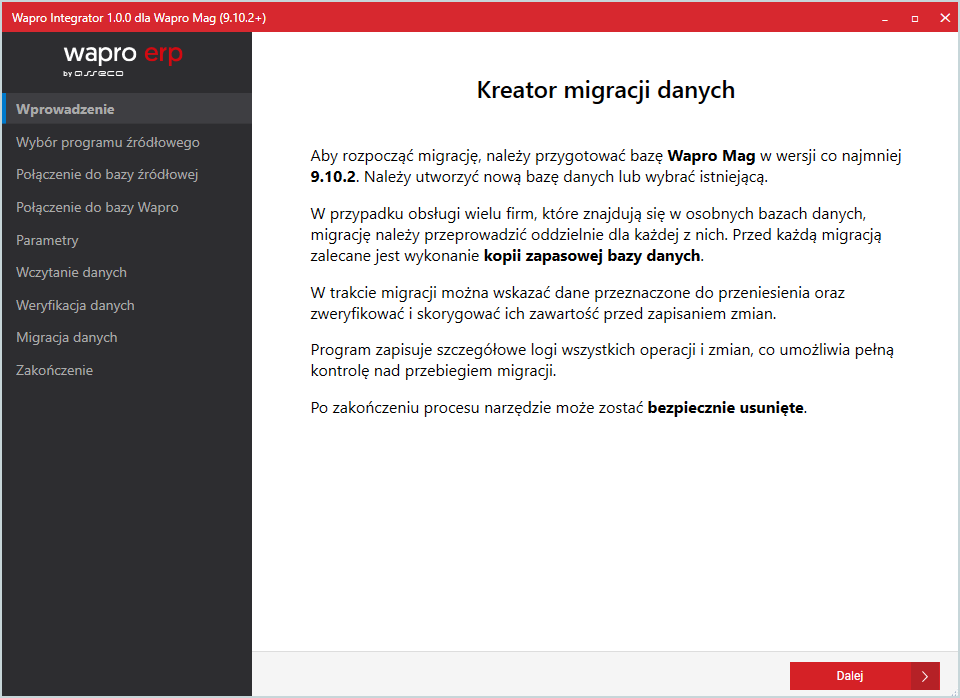Viewport: 960px width, 698px height.
Task: Click the minimize icon in the title bar
Action: pyautogui.click(x=884, y=17)
